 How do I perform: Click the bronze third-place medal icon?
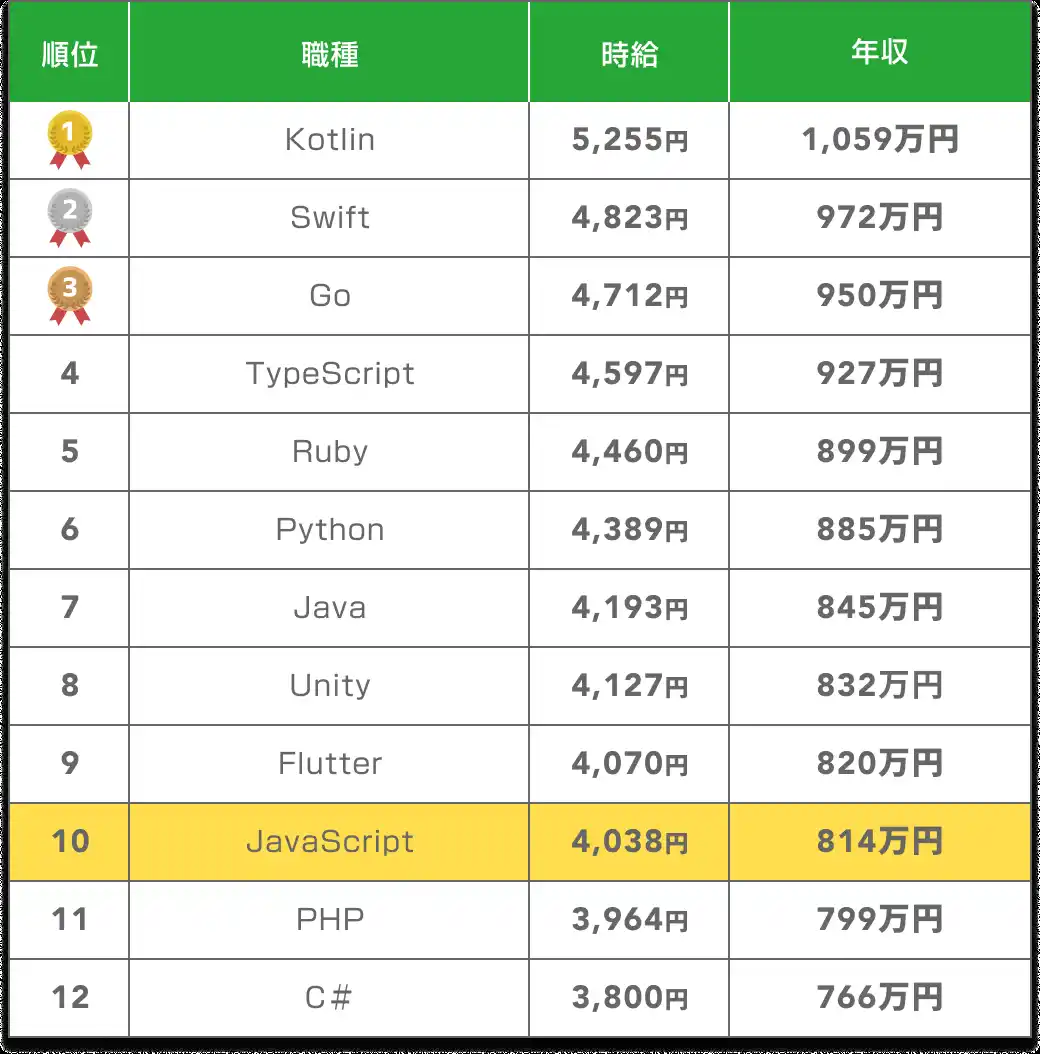pos(70,296)
